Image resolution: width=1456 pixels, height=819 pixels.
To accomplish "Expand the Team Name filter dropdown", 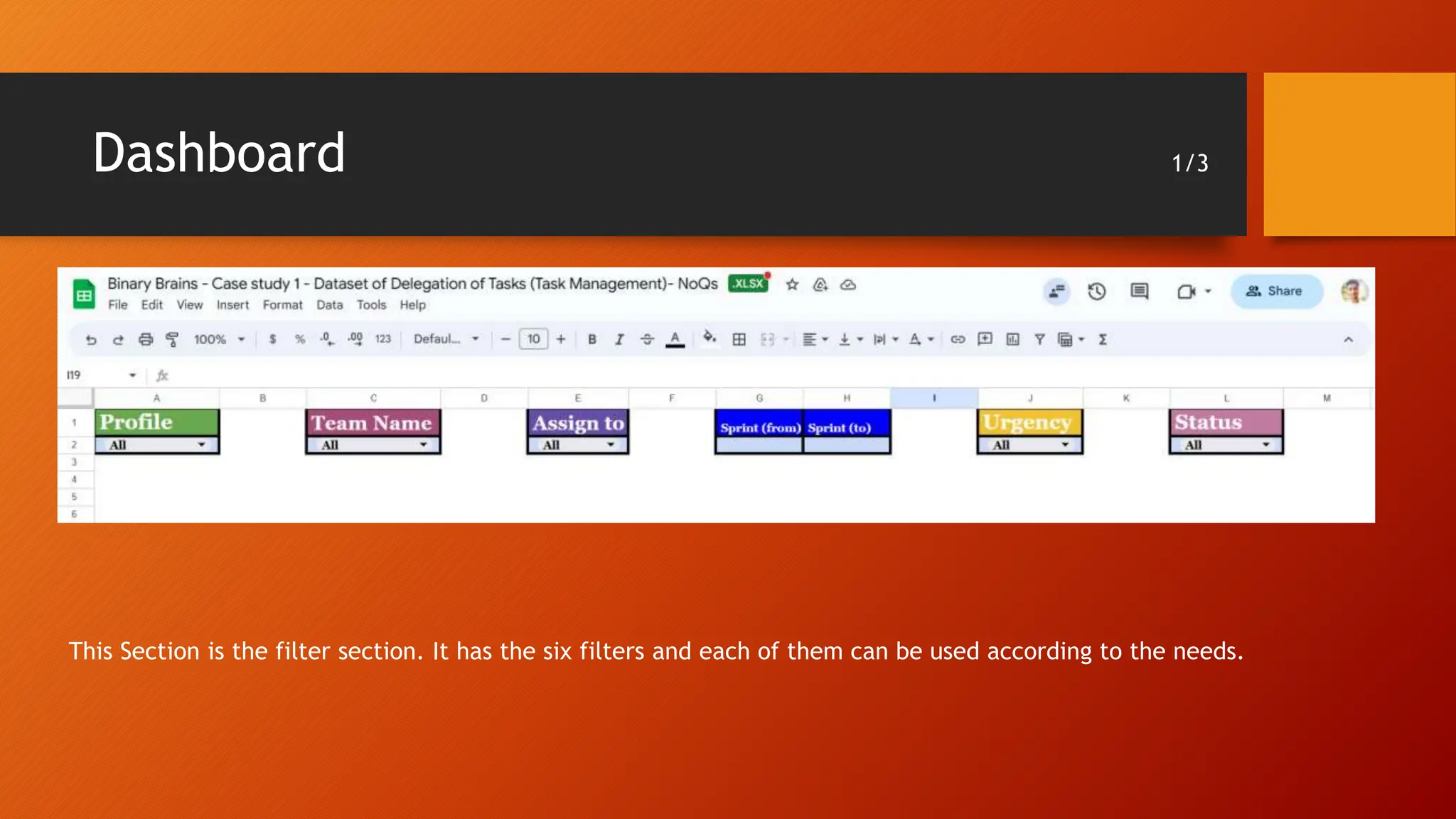I will tap(423, 445).
